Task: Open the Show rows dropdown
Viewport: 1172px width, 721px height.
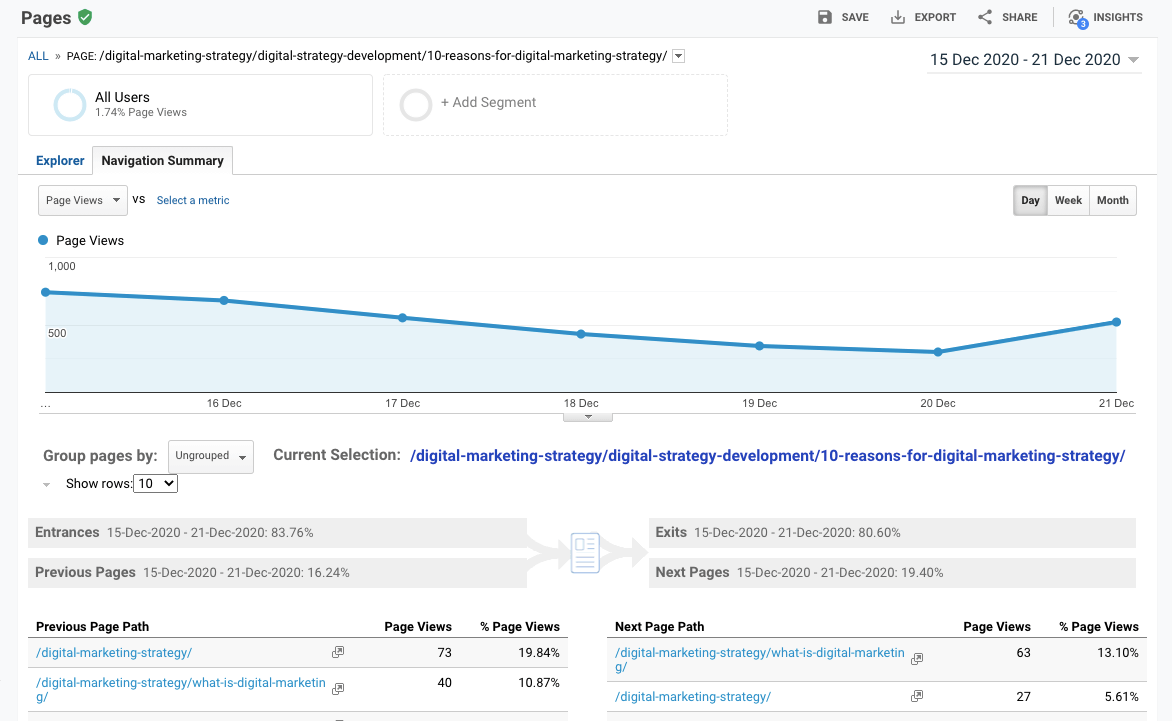Action: (155, 483)
